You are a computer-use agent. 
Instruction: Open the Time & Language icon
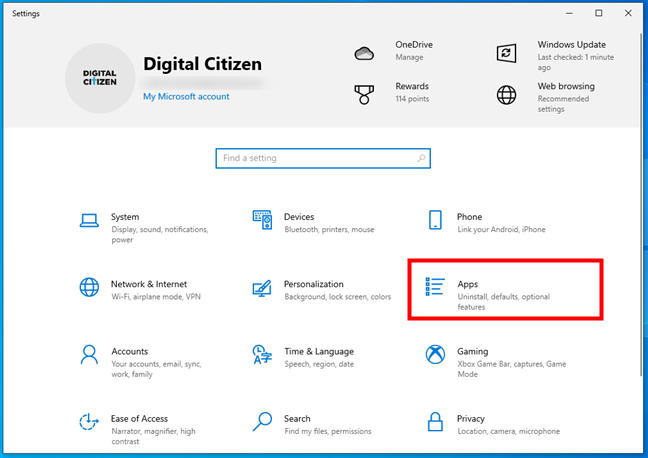coord(262,355)
